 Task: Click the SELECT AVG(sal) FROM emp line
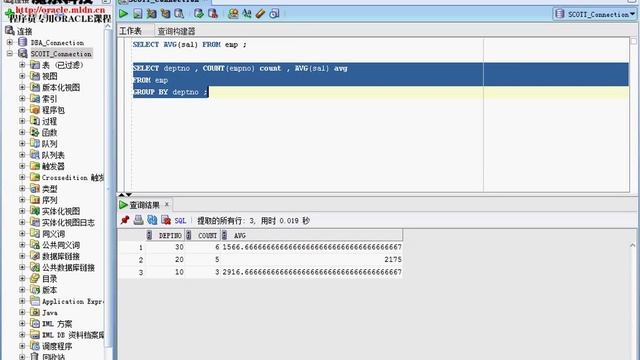pos(189,44)
